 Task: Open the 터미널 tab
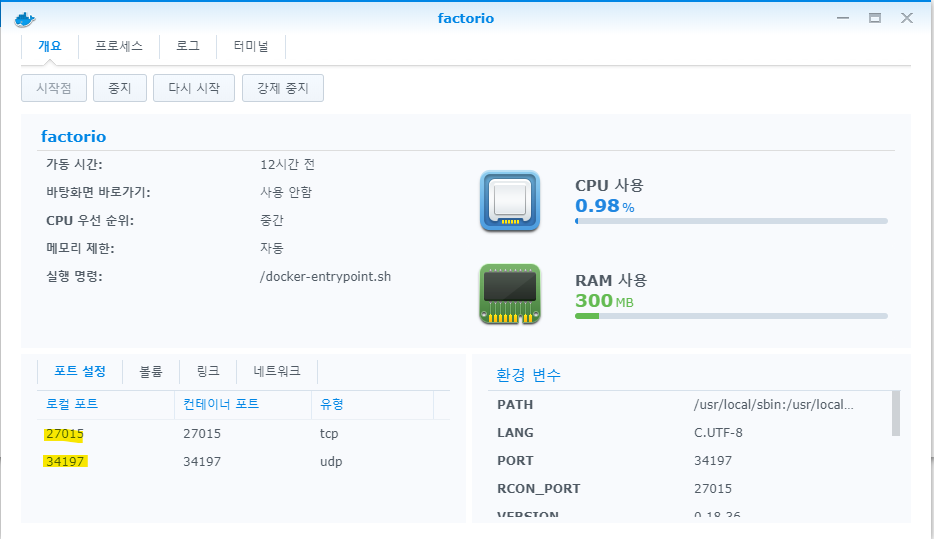[251, 46]
